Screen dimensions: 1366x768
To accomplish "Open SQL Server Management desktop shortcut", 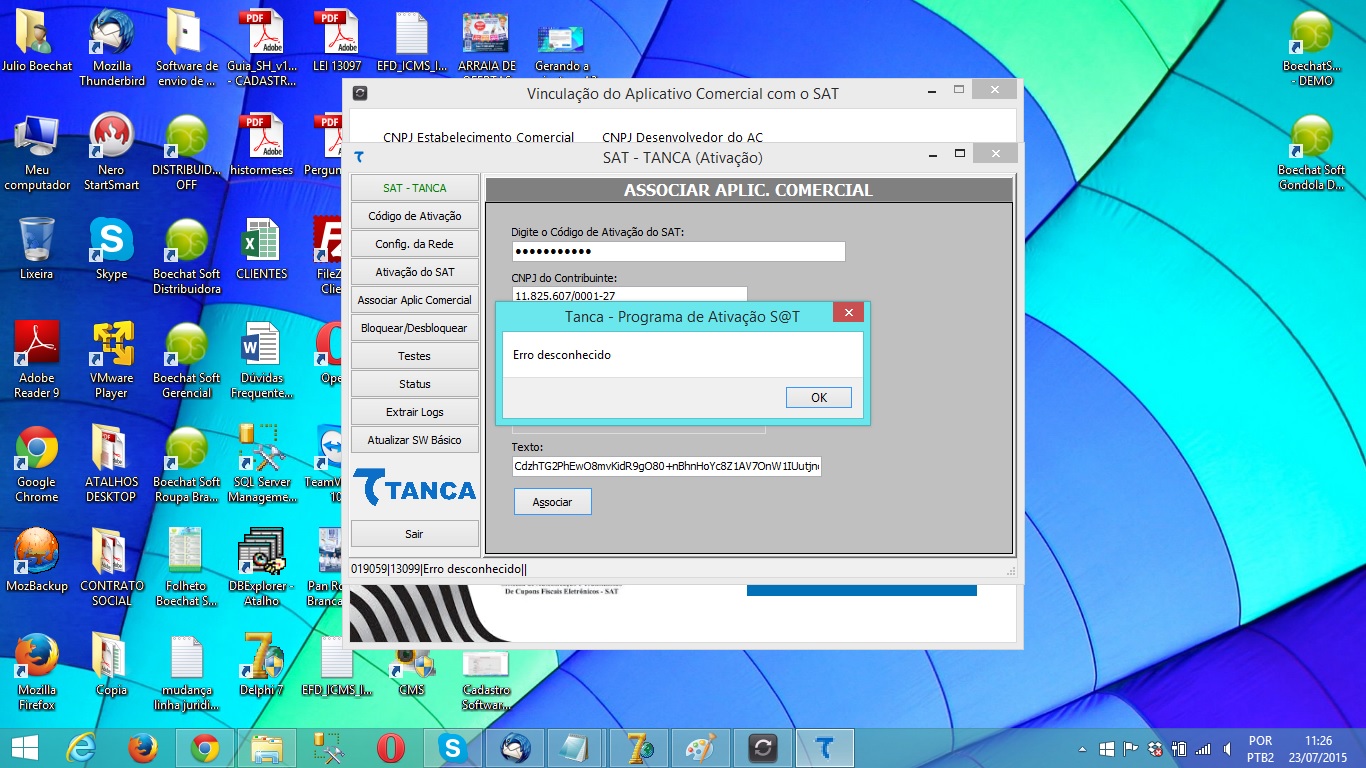I will point(262,464).
